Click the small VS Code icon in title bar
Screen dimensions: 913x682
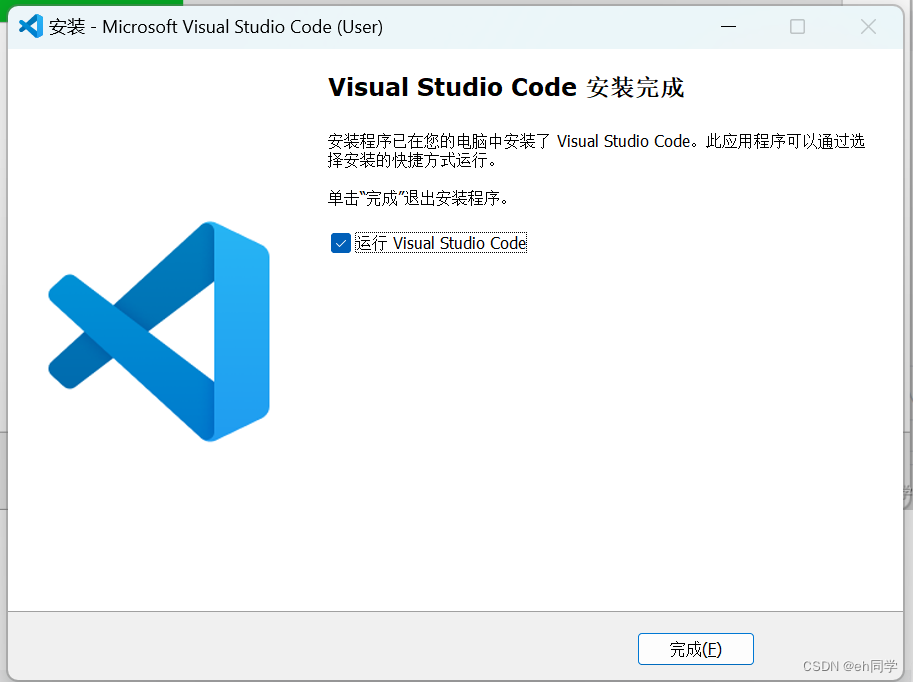click(x=31, y=26)
